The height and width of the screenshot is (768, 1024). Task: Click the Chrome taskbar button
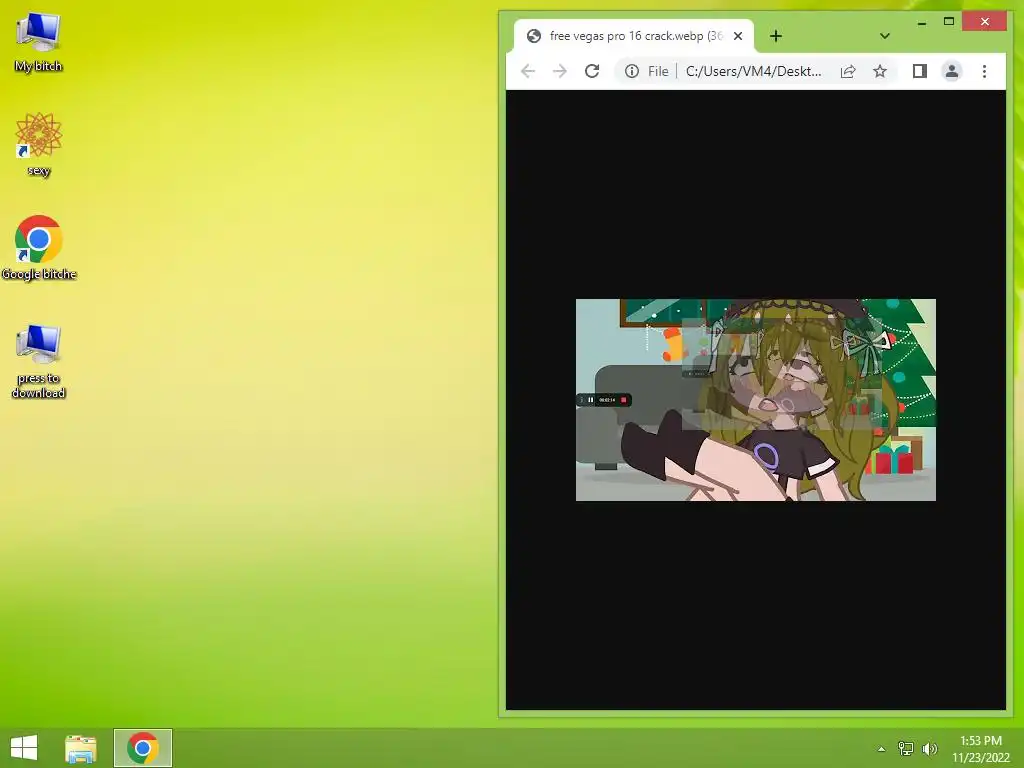[143, 748]
